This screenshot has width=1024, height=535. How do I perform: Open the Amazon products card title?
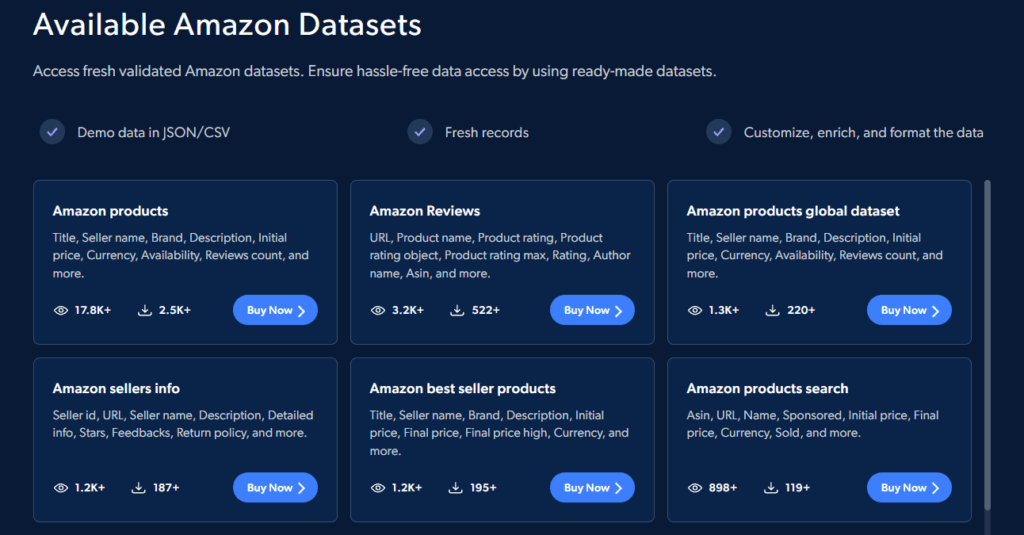pyautogui.click(x=110, y=211)
